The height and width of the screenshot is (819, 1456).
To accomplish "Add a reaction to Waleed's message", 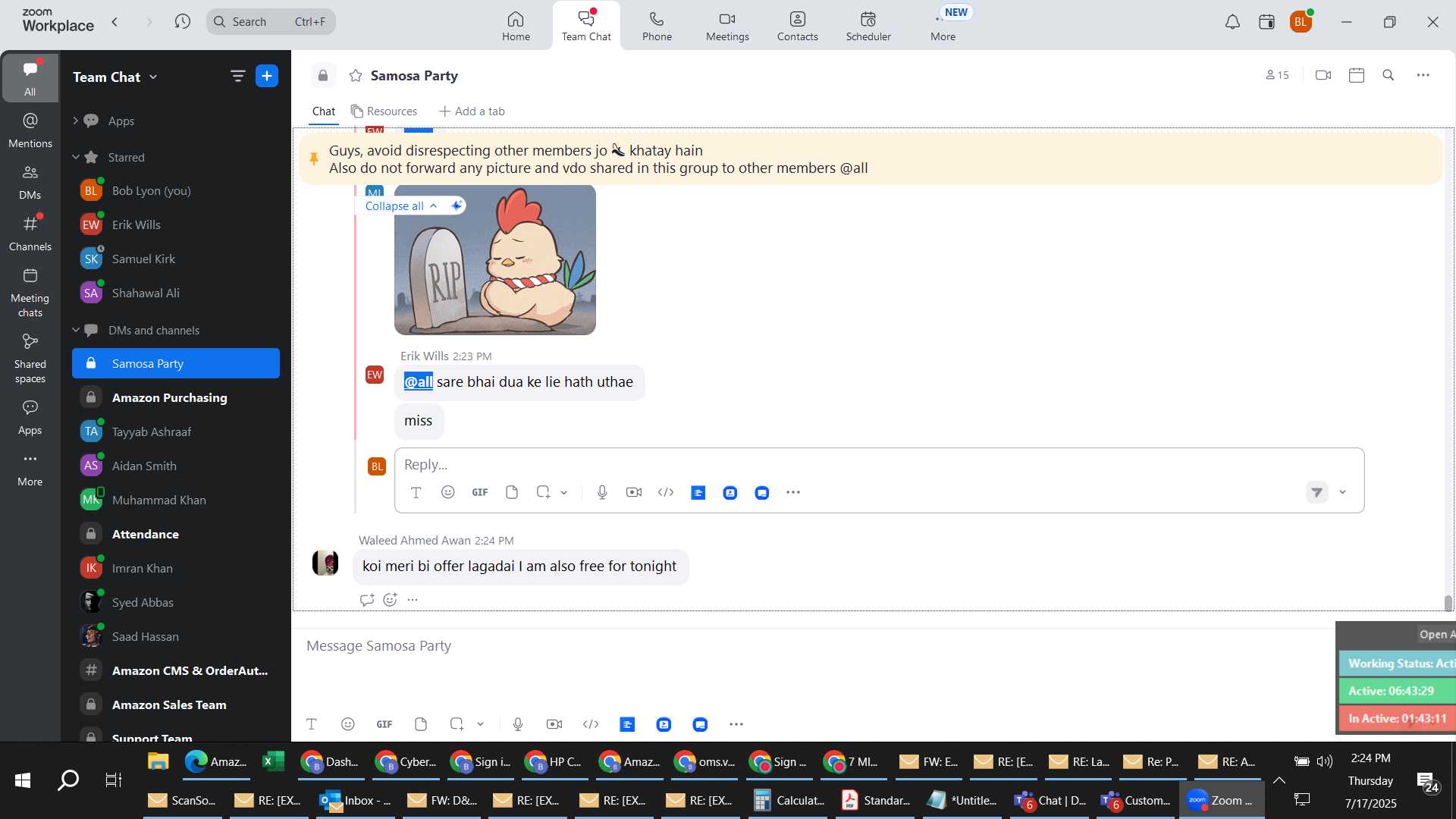I will [x=390, y=600].
